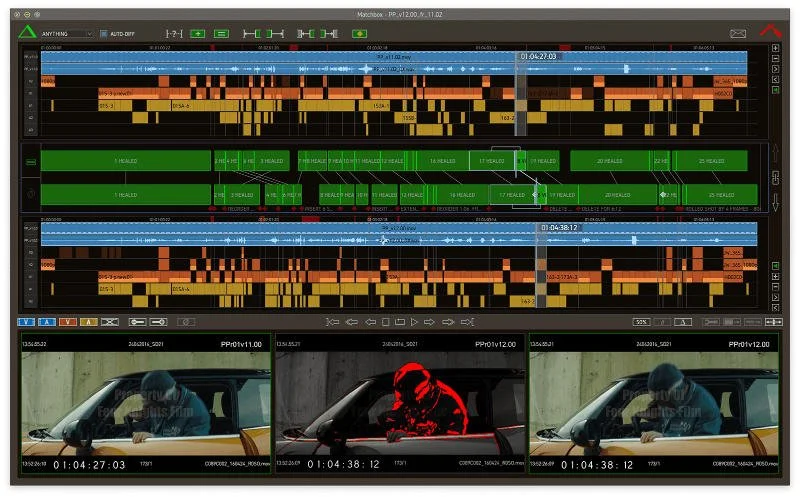Click the loop rectangle transport button
800x497 pixels.
point(400,322)
